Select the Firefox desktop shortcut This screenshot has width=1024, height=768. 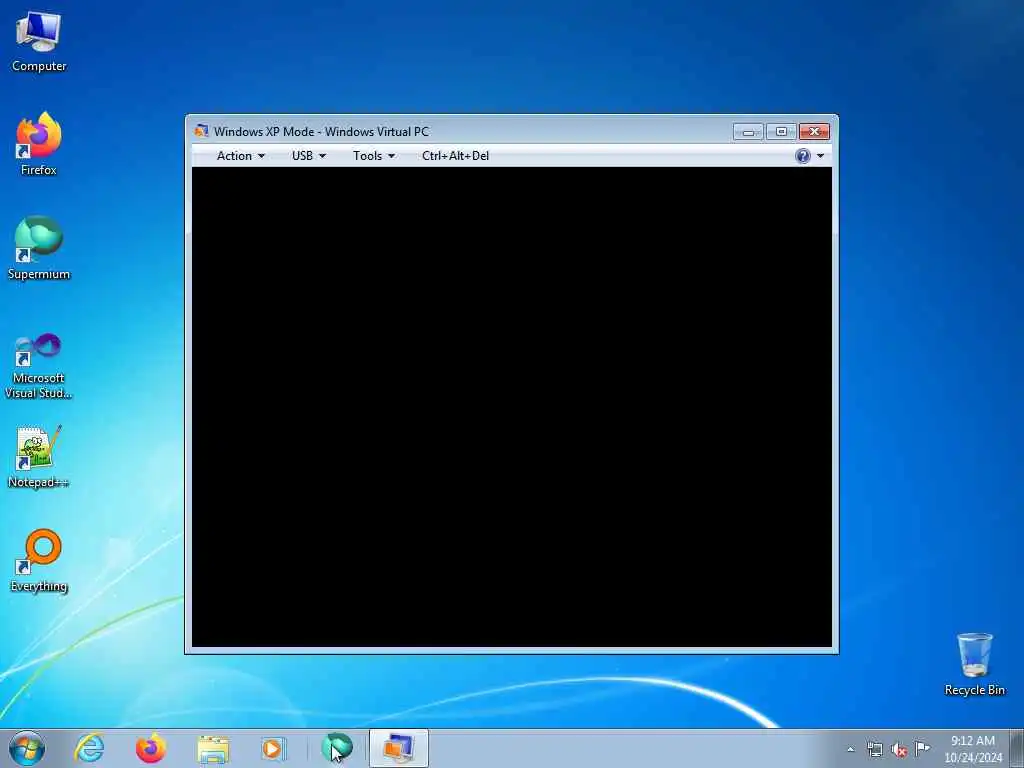pos(39,144)
